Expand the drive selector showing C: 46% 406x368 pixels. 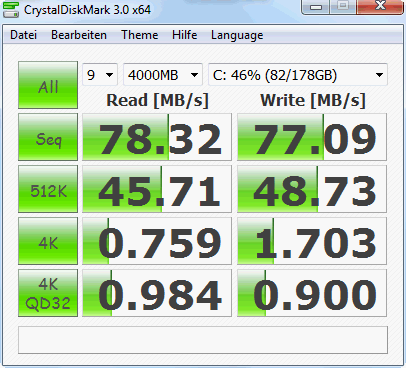pyautogui.click(x=298, y=75)
